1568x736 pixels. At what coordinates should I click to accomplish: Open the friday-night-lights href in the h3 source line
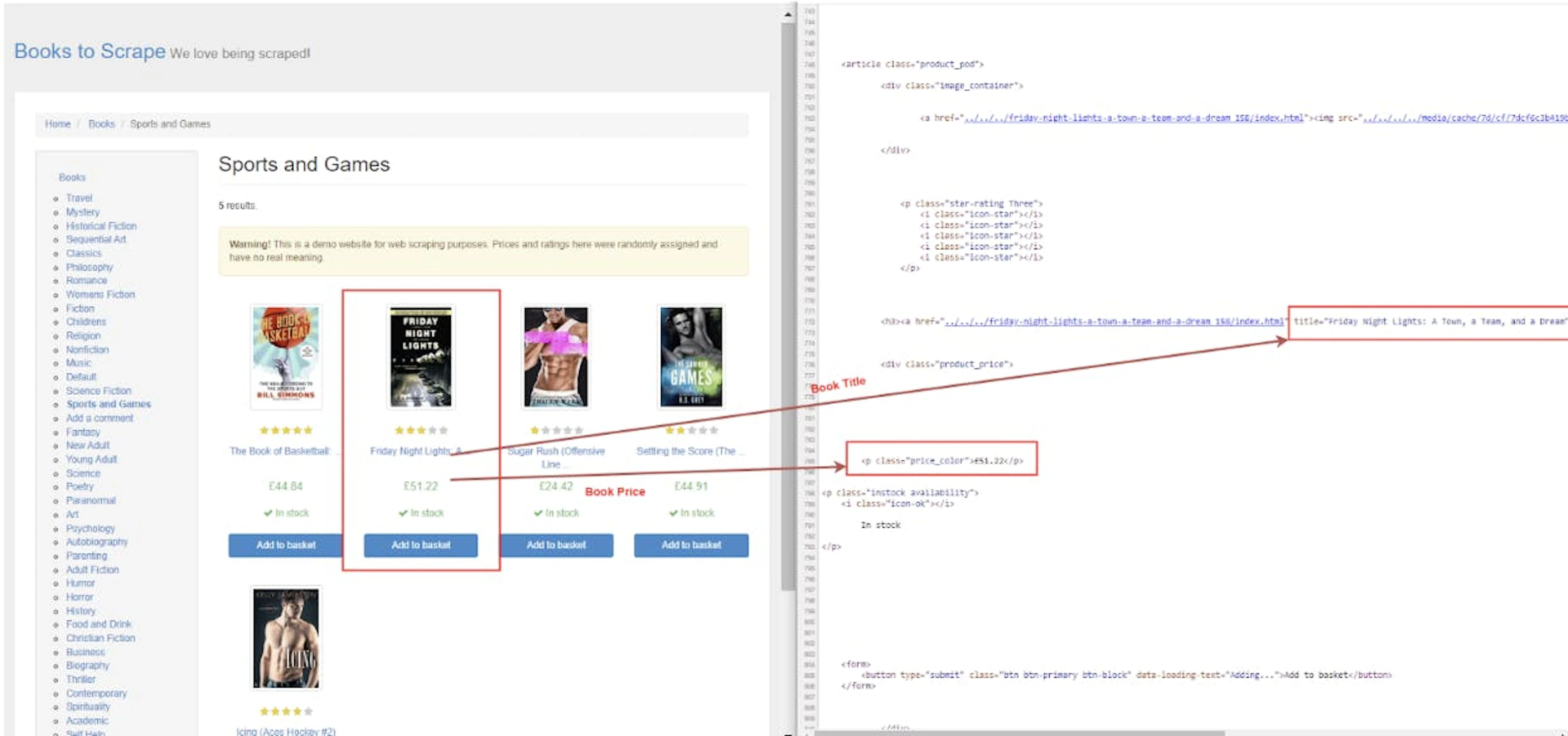coord(1114,322)
